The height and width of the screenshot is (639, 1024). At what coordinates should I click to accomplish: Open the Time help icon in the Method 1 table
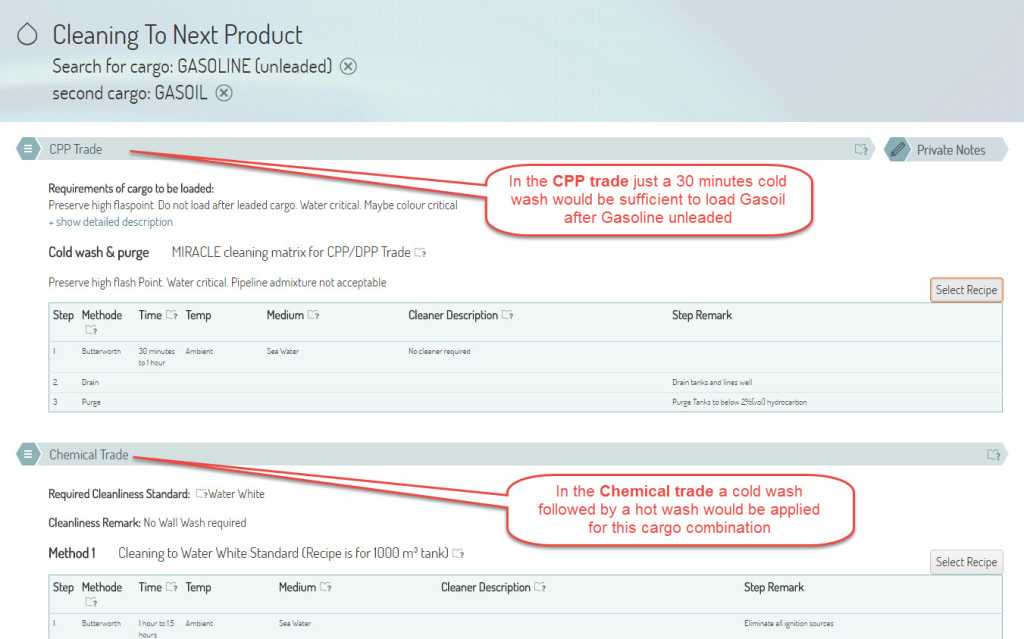click(x=171, y=587)
